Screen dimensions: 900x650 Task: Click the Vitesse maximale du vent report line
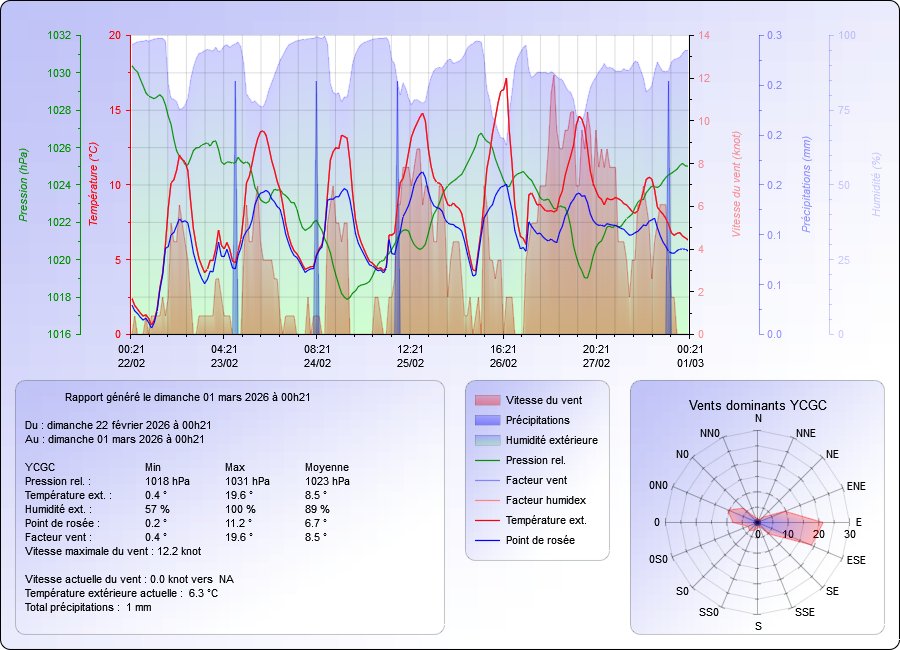pos(113,551)
